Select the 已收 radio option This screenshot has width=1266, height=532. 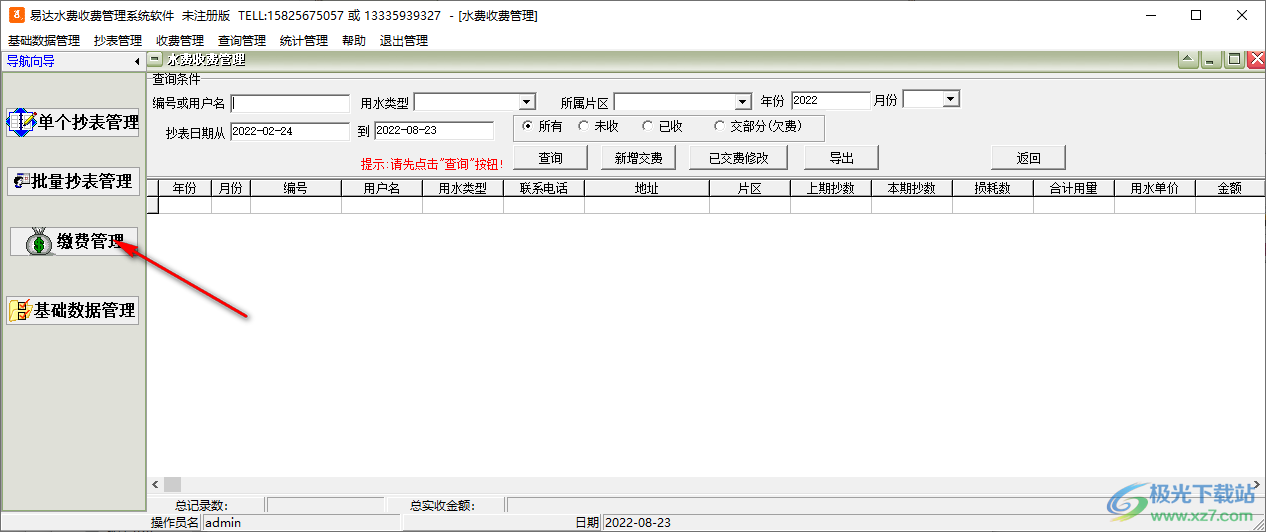coord(662,126)
